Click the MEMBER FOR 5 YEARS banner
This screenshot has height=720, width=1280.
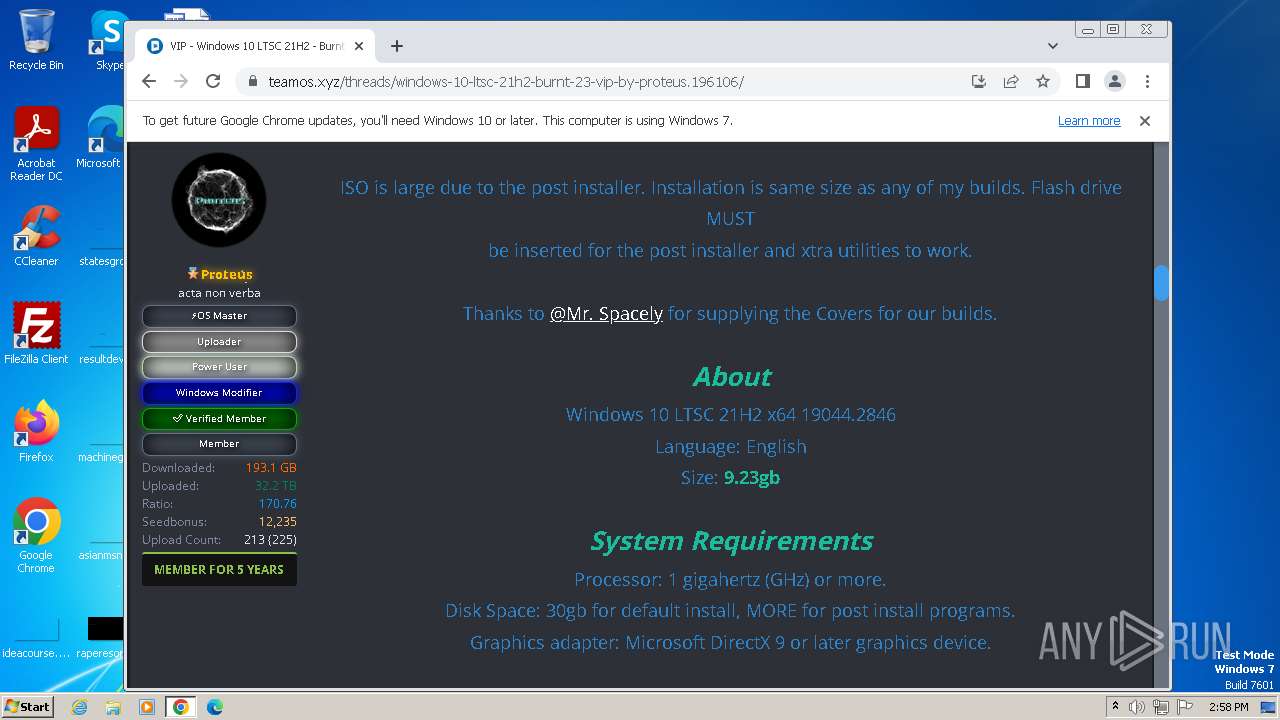point(219,569)
